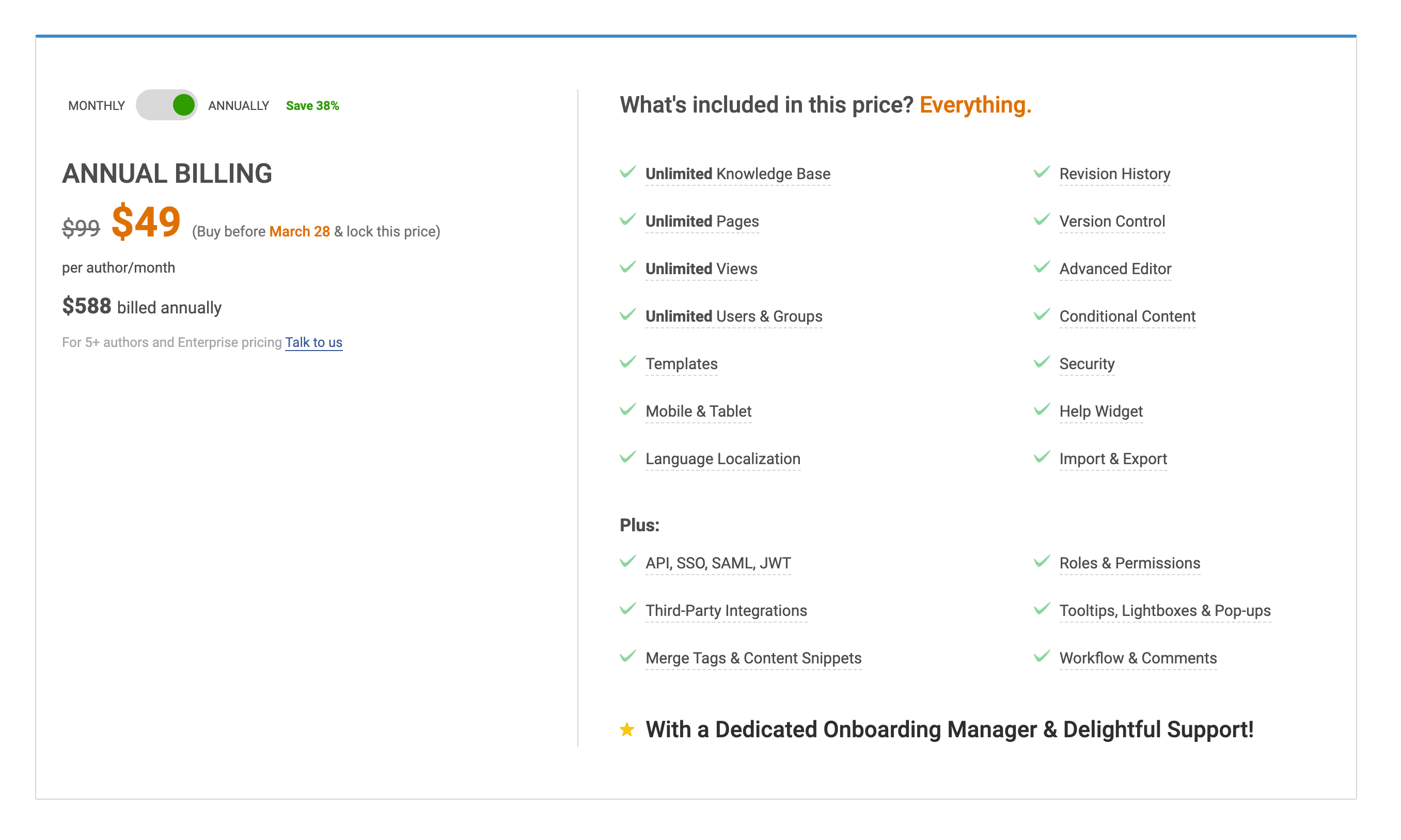
Task: Click the per author/month text
Action: (118, 268)
